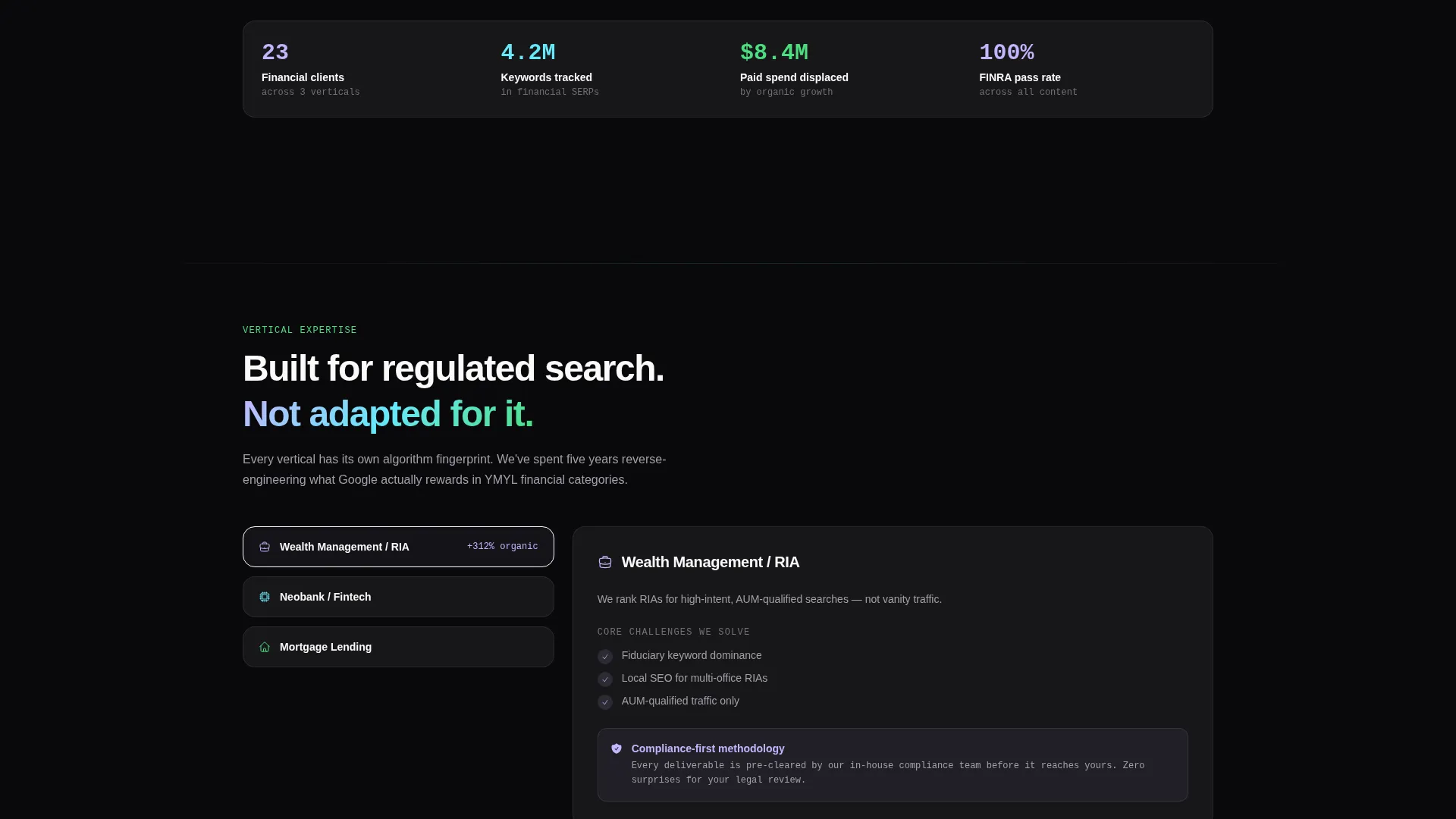This screenshot has width=1456, height=819.
Task: Click the +312% organic badge
Action: pyautogui.click(x=503, y=547)
